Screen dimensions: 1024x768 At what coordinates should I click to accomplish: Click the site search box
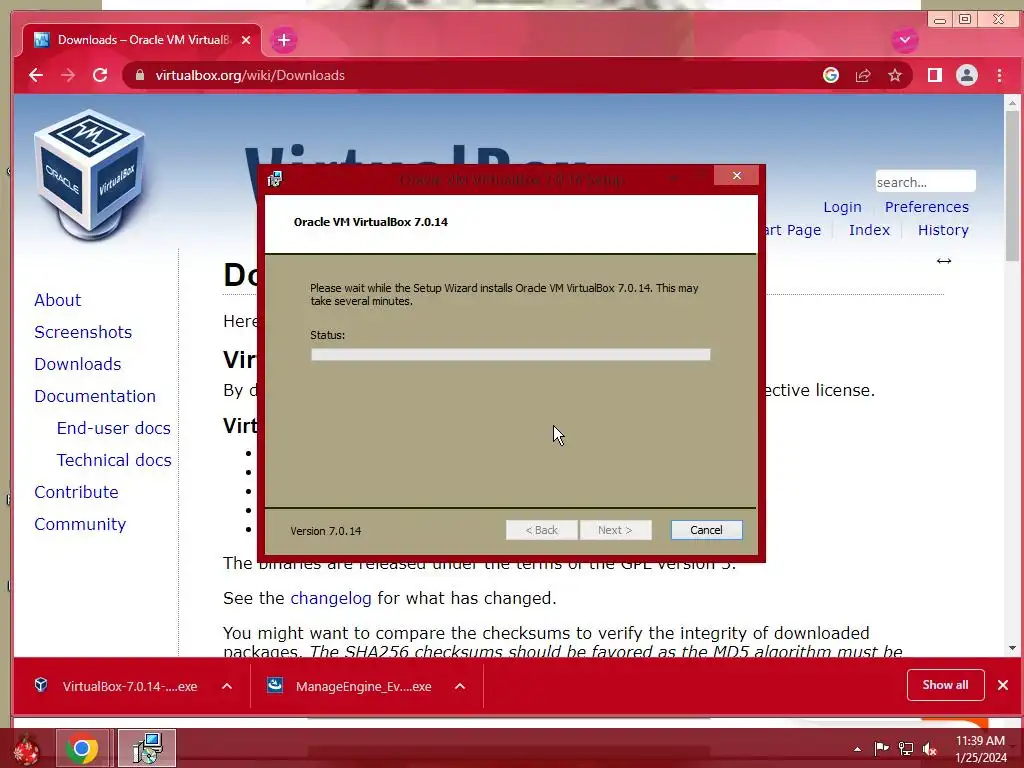[x=925, y=182]
